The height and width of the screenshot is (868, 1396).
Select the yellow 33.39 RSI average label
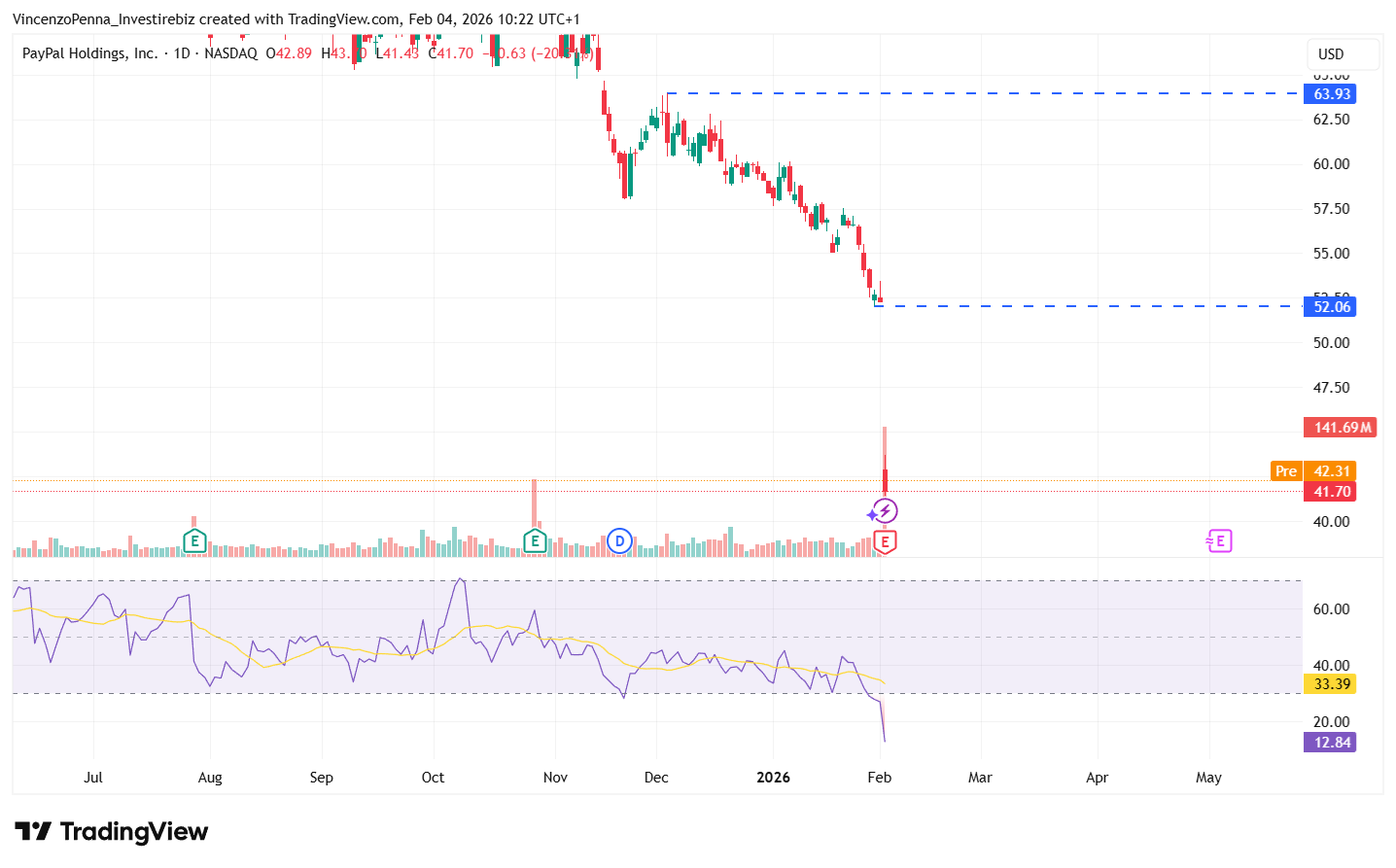[x=1331, y=683]
